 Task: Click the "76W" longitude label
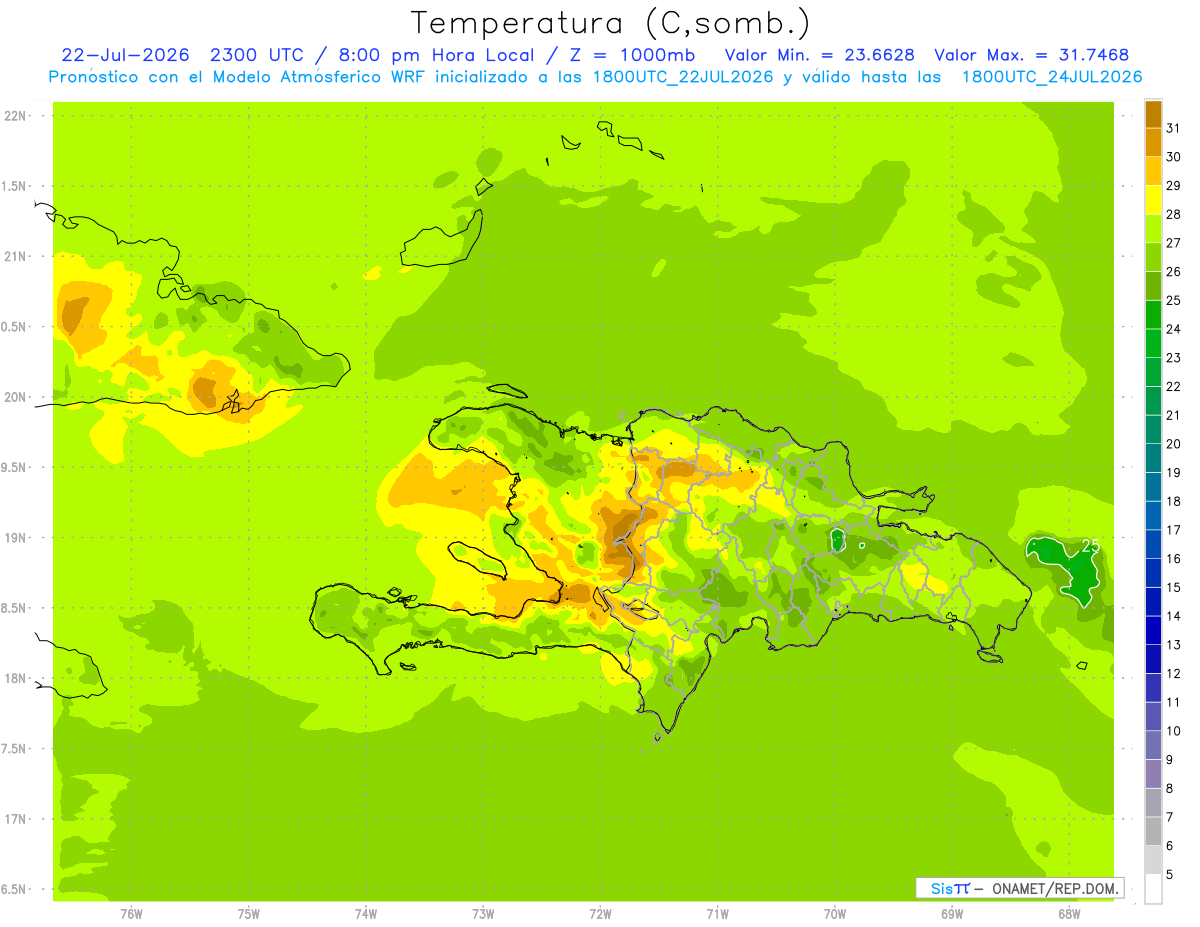131,914
